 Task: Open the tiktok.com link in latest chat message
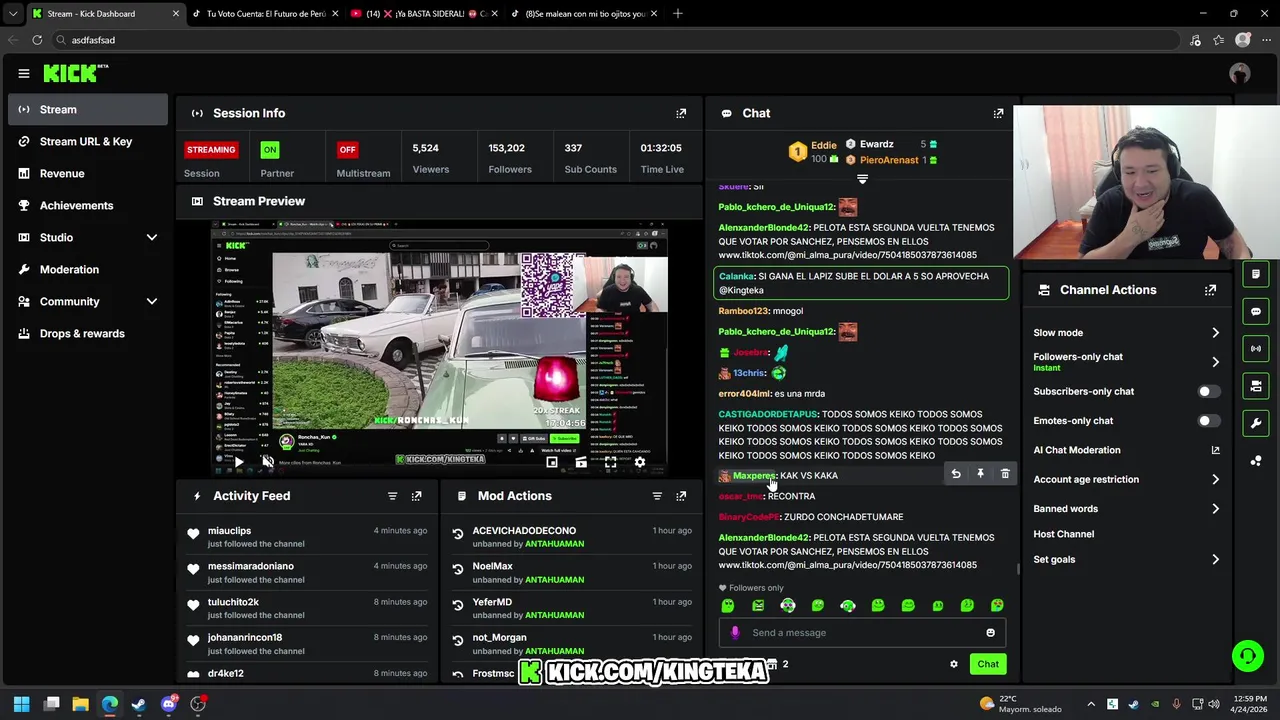tap(847, 565)
